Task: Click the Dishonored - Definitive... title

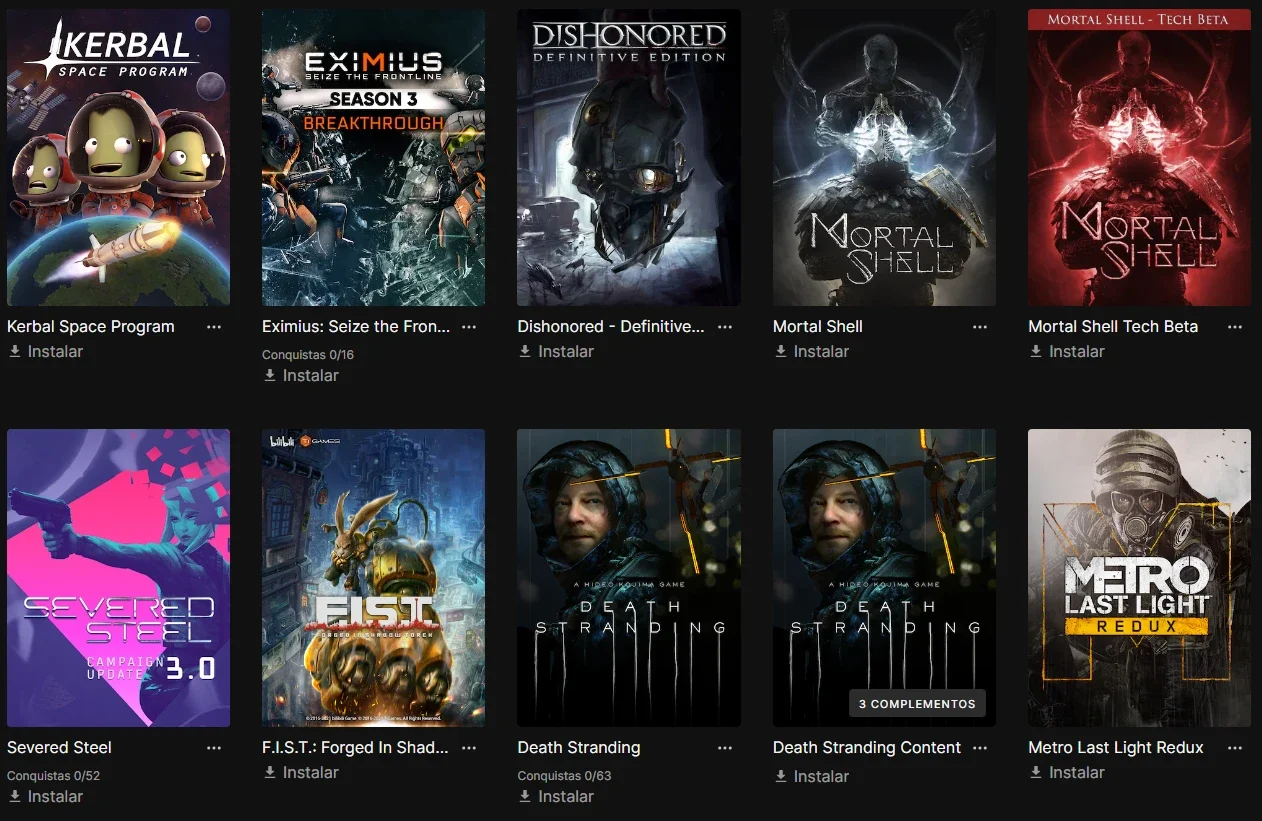Action: click(x=611, y=327)
